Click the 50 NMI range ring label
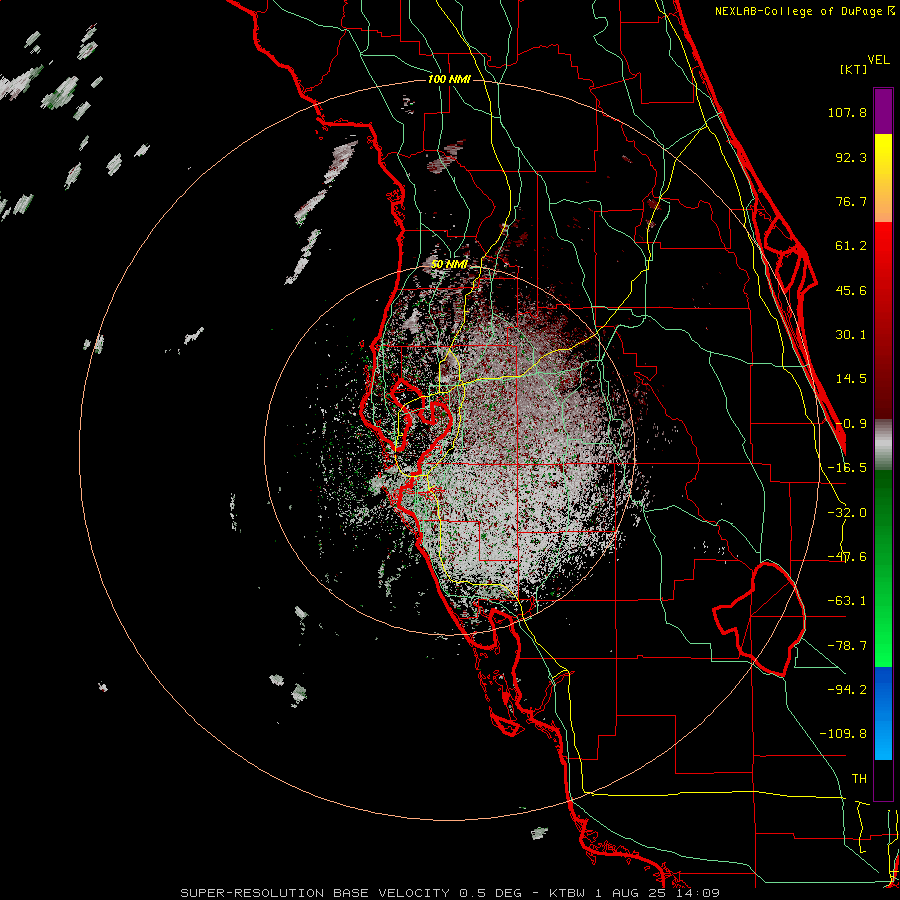 click(449, 265)
